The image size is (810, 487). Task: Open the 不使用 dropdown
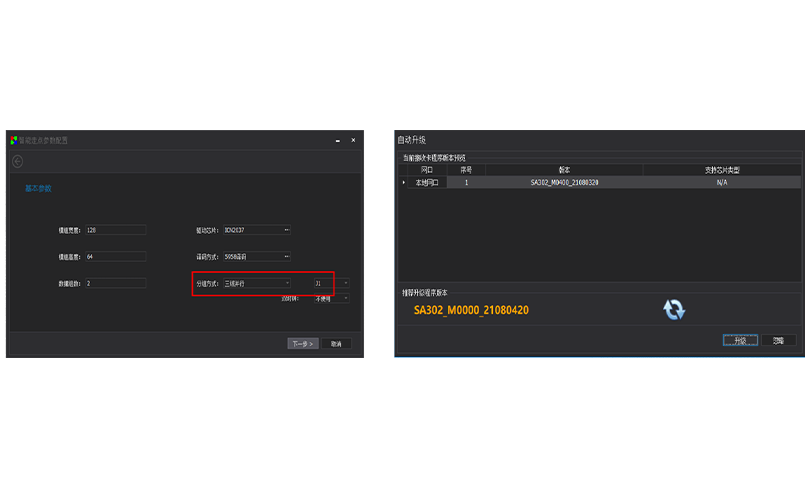tap(331, 298)
